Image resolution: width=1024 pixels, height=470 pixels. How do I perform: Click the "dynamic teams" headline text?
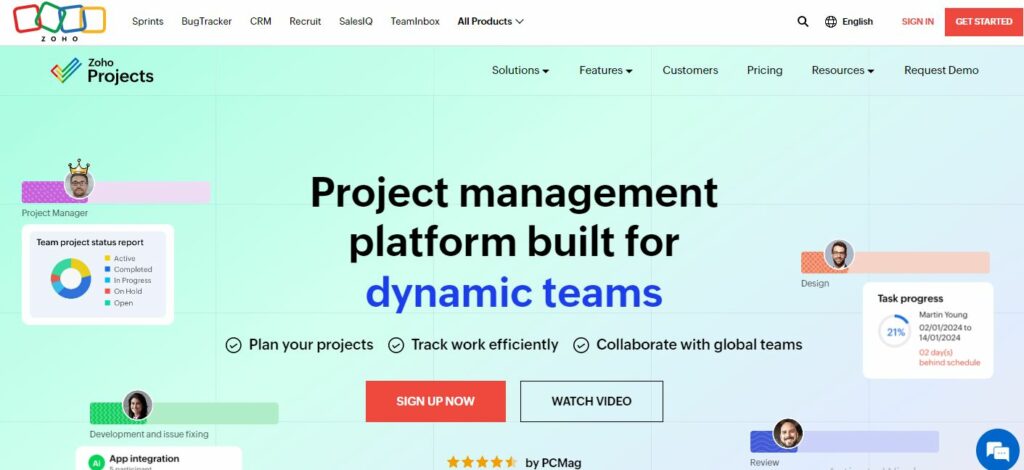(514, 292)
